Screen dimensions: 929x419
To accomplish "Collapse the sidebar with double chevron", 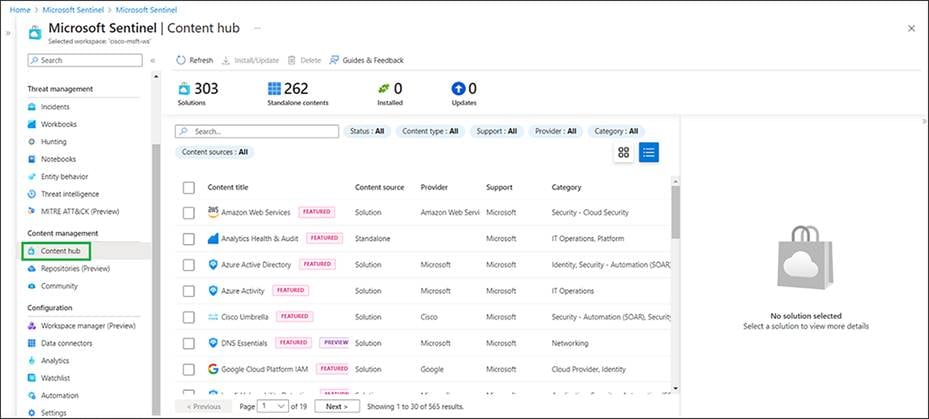I will [152, 60].
